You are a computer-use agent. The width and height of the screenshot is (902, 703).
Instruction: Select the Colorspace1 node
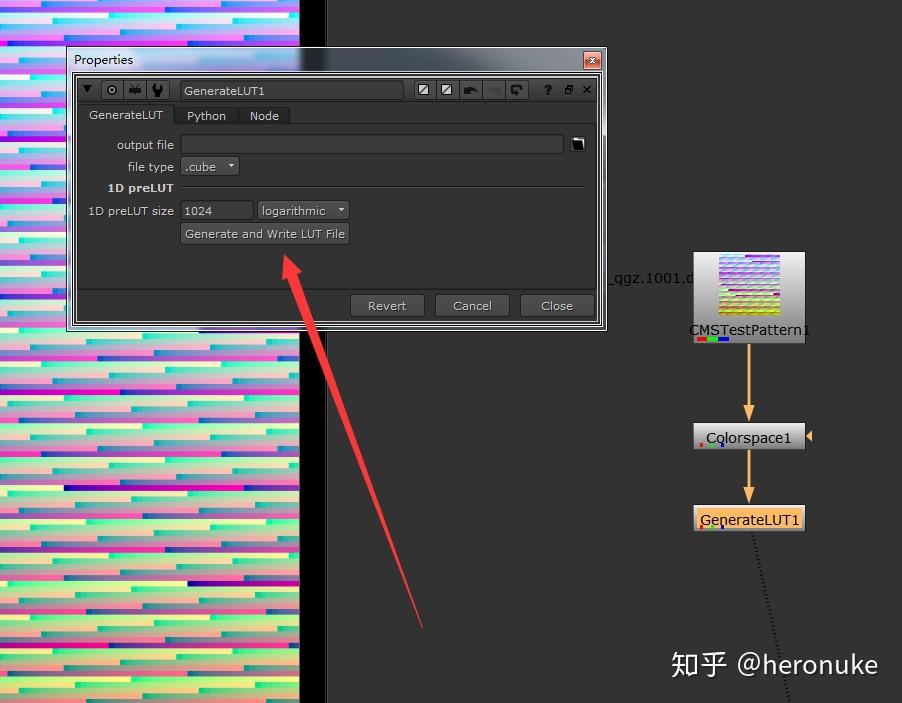click(x=748, y=437)
